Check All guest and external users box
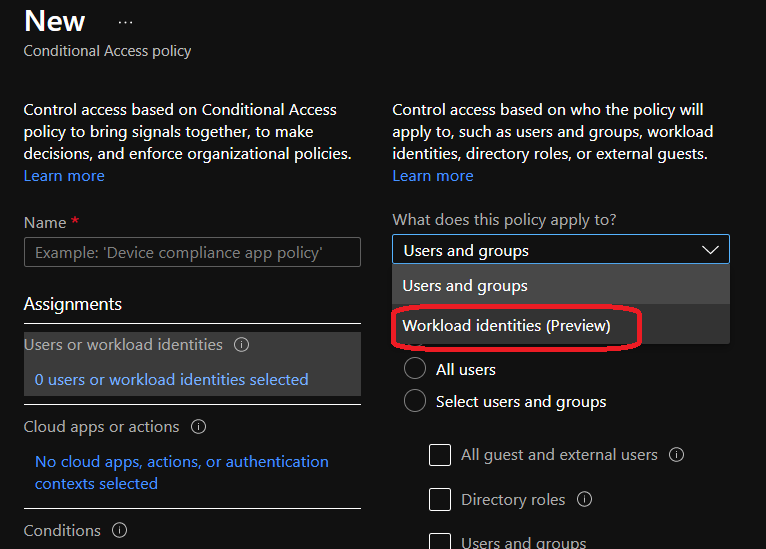Screen dimensions: 766x549 tap(440, 455)
